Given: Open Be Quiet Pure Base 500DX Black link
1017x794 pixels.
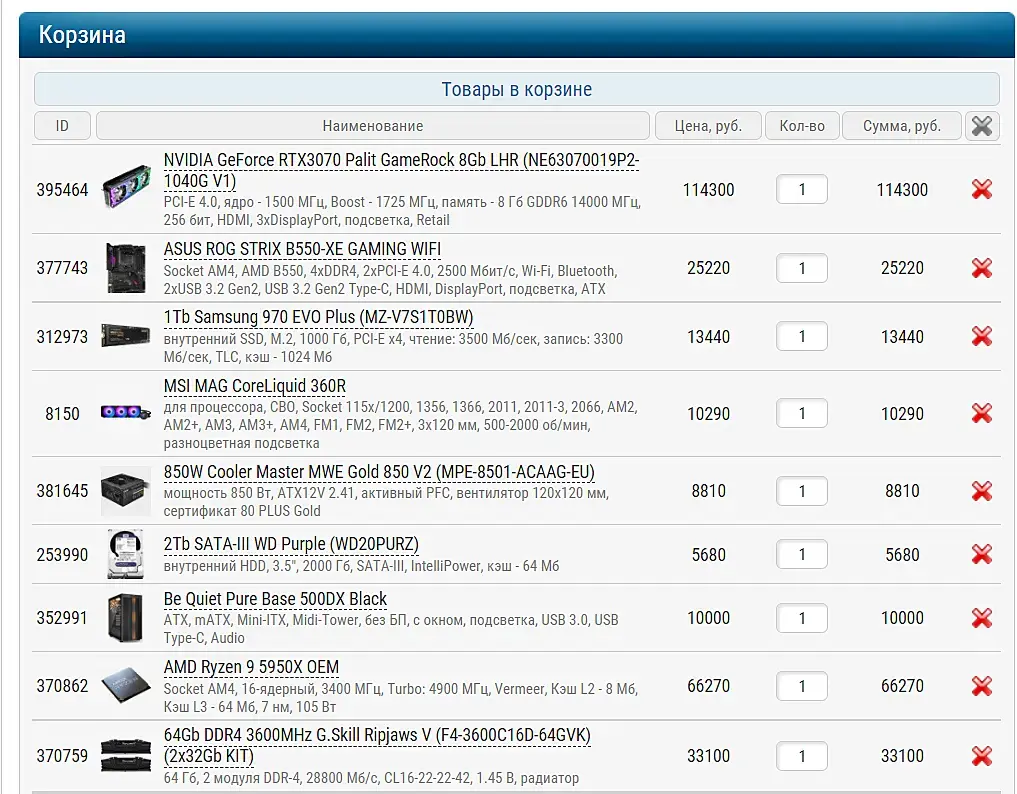Looking at the screenshot, I should [275, 599].
